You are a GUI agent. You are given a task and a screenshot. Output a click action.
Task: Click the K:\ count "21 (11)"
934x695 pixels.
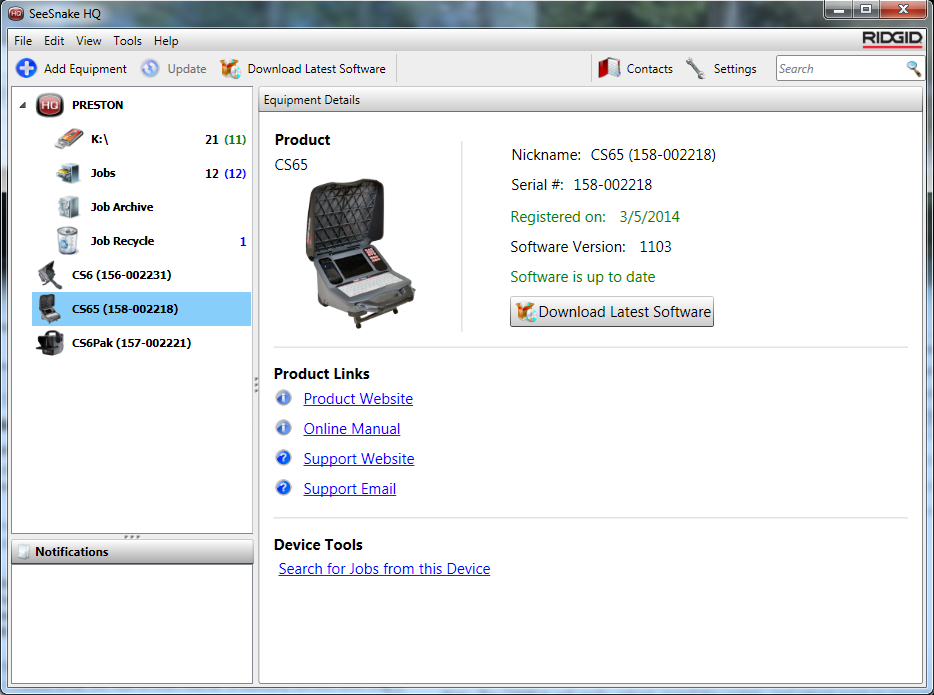click(225, 139)
